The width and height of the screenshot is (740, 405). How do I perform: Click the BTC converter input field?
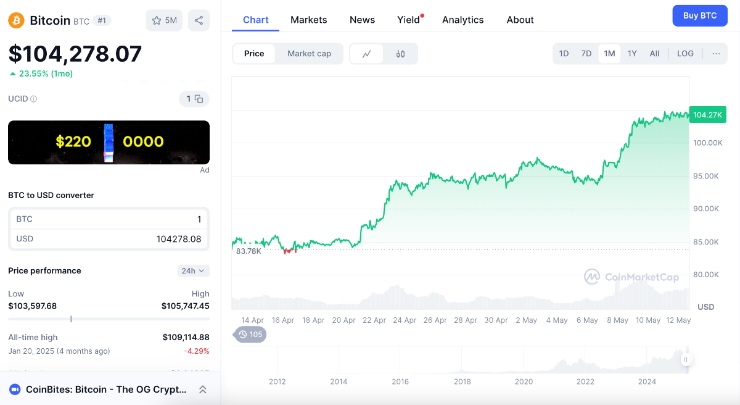tap(109, 219)
